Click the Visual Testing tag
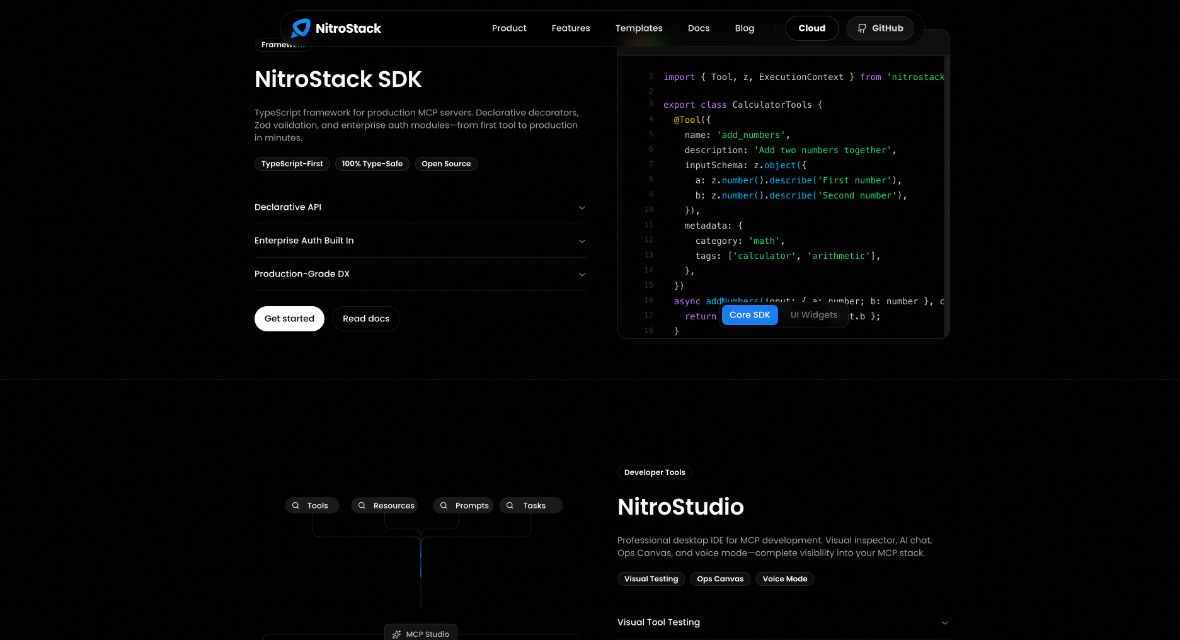The image size is (1180, 640). 651,579
